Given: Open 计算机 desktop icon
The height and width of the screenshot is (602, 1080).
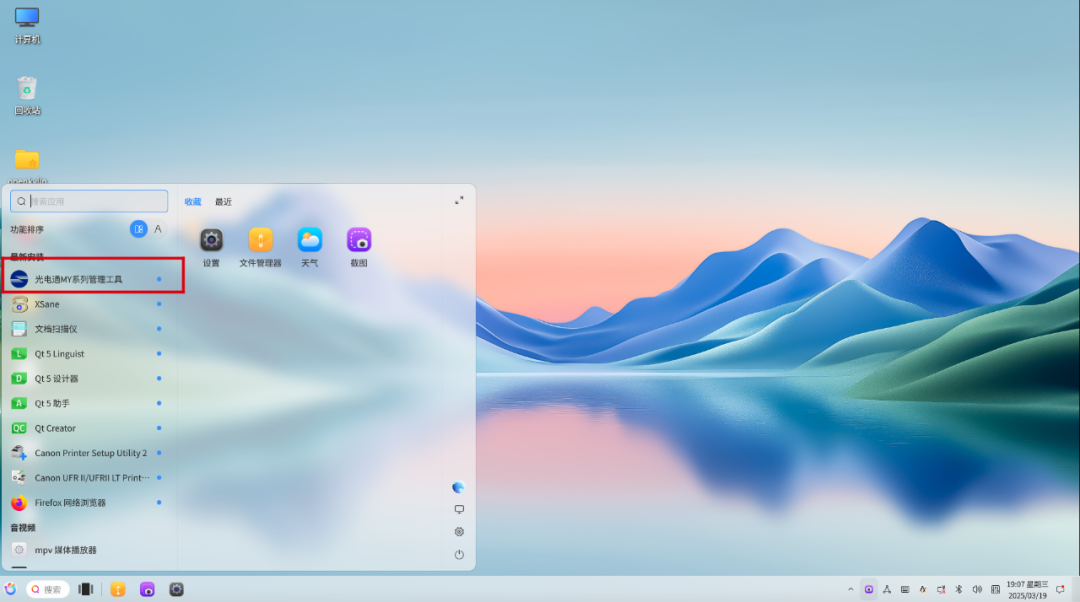Looking at the screenshot, I should 27,25.
